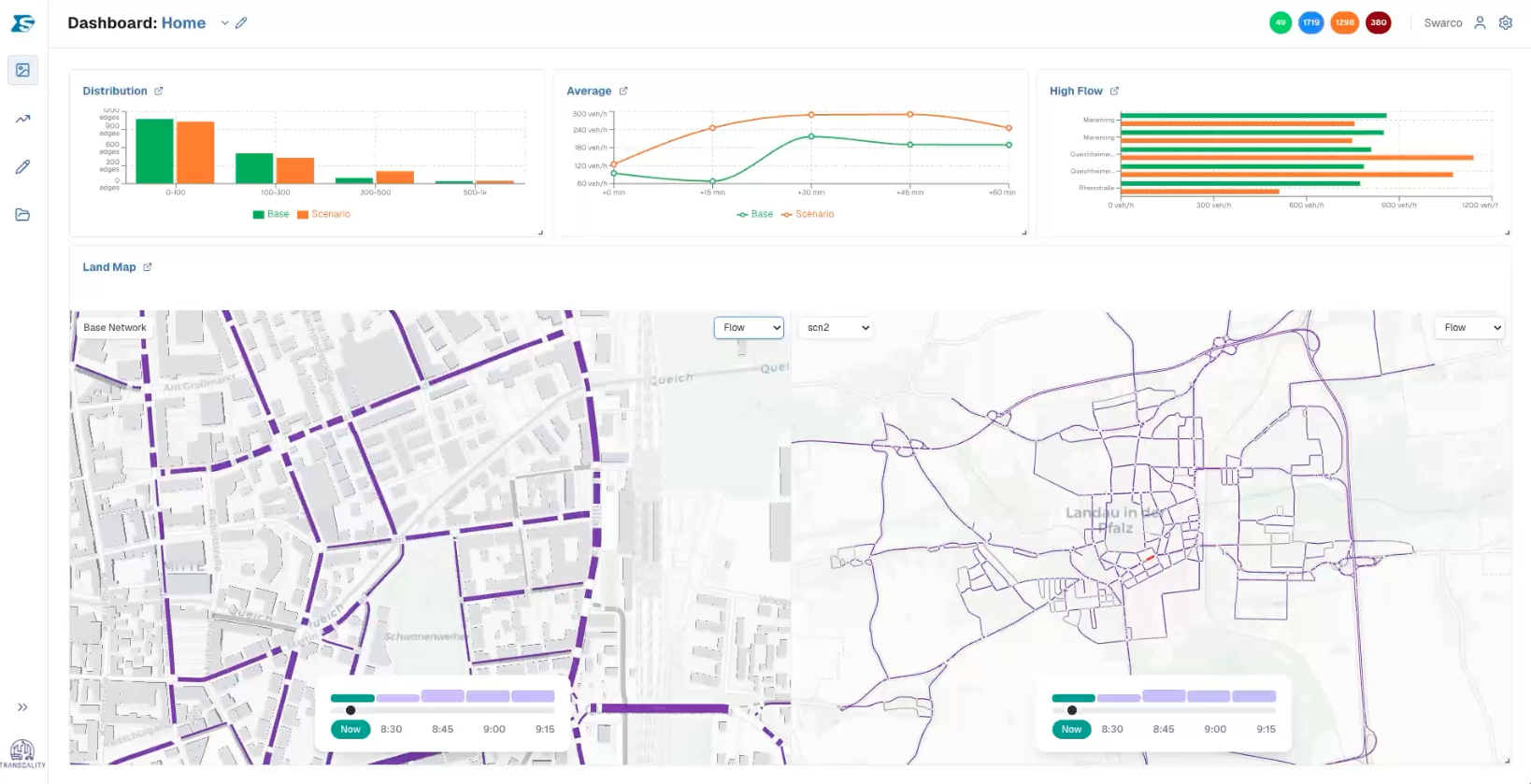Select 8:30 on the right map timeline
The height and width of the screenshot is (784, 1531).
1112,729
